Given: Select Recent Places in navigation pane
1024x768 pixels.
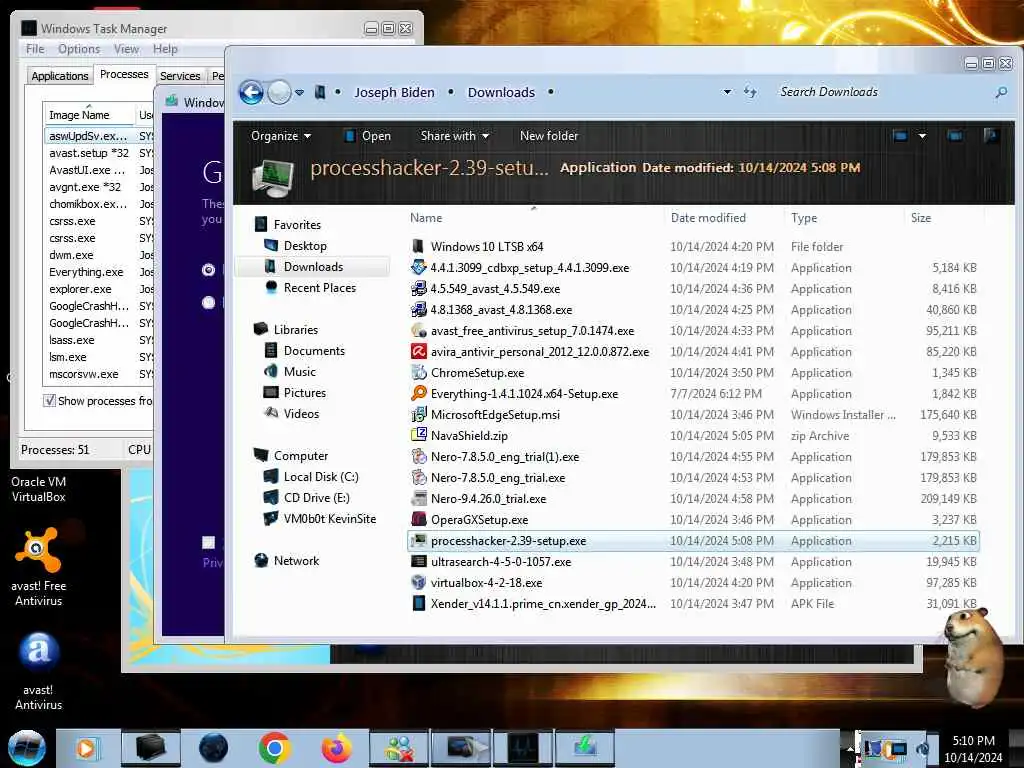Looking at the screenshot, I should click(319, 288).
